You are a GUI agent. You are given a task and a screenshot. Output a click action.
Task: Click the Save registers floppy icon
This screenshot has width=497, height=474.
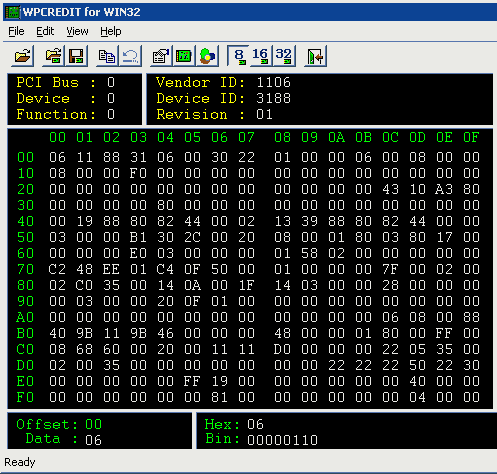coord(76,56)
